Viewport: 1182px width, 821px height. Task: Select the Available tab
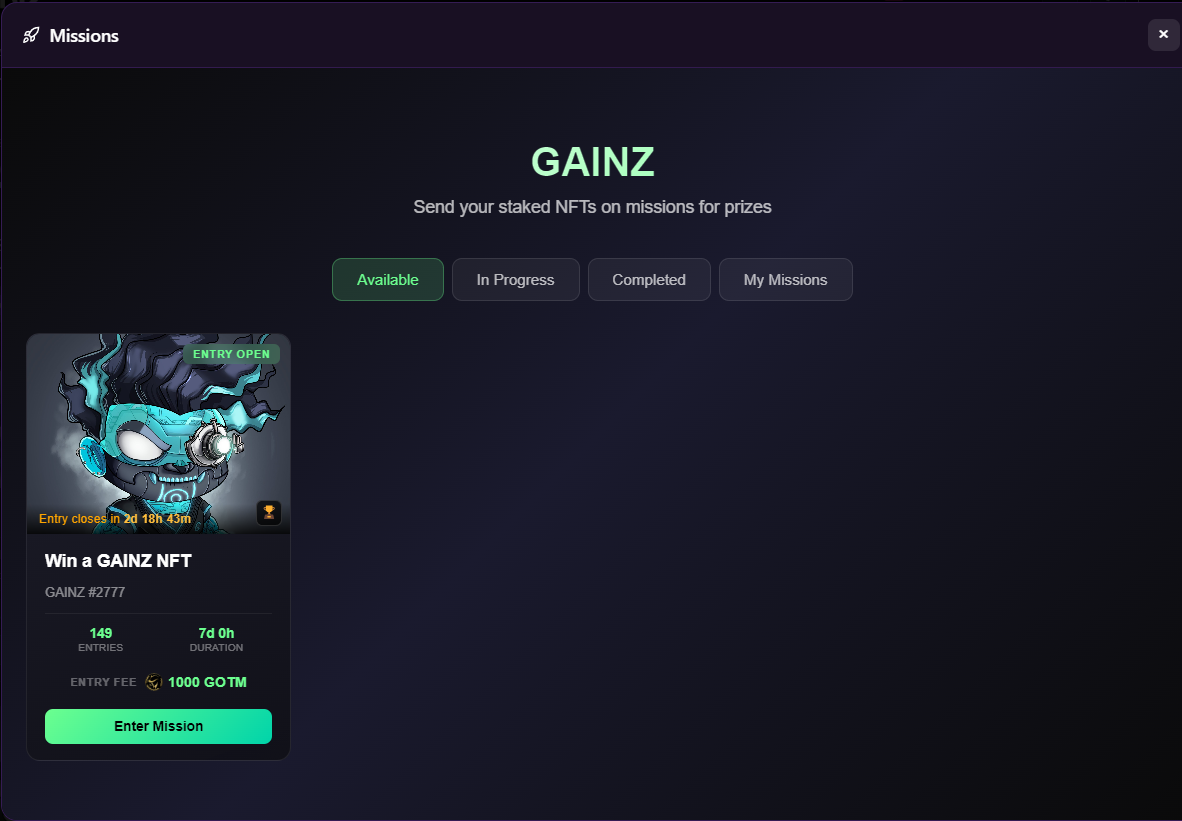[387, 280]
